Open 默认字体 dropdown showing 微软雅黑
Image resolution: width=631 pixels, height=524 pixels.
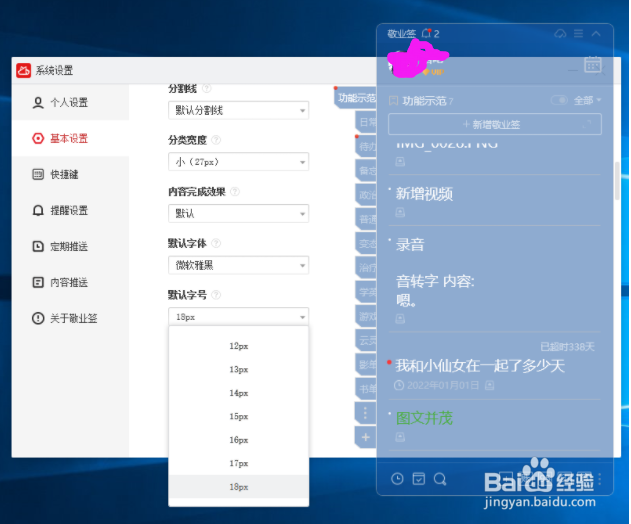point(238,265)
